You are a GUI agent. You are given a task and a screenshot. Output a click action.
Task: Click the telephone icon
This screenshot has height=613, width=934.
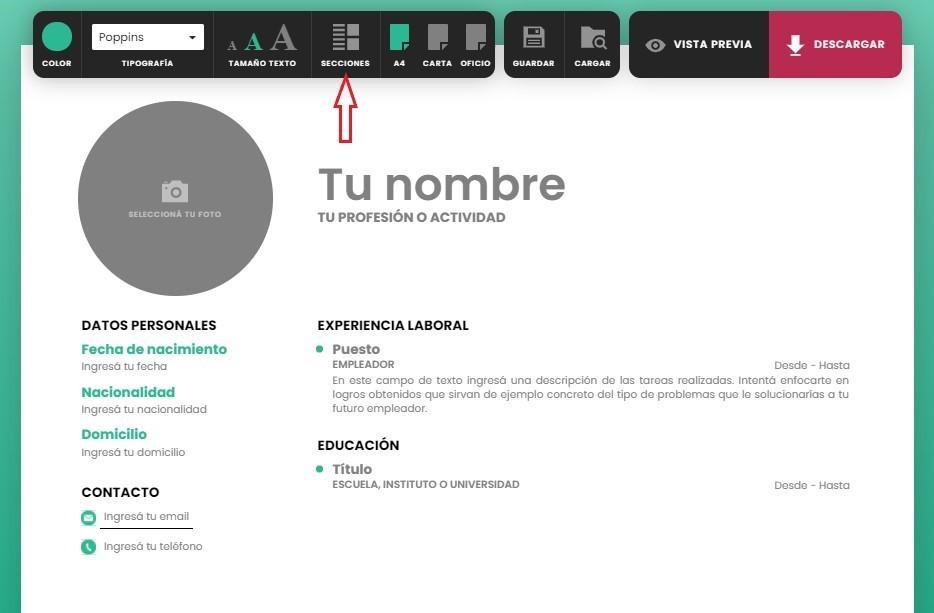pyautogui.click(x=88, y=547)
